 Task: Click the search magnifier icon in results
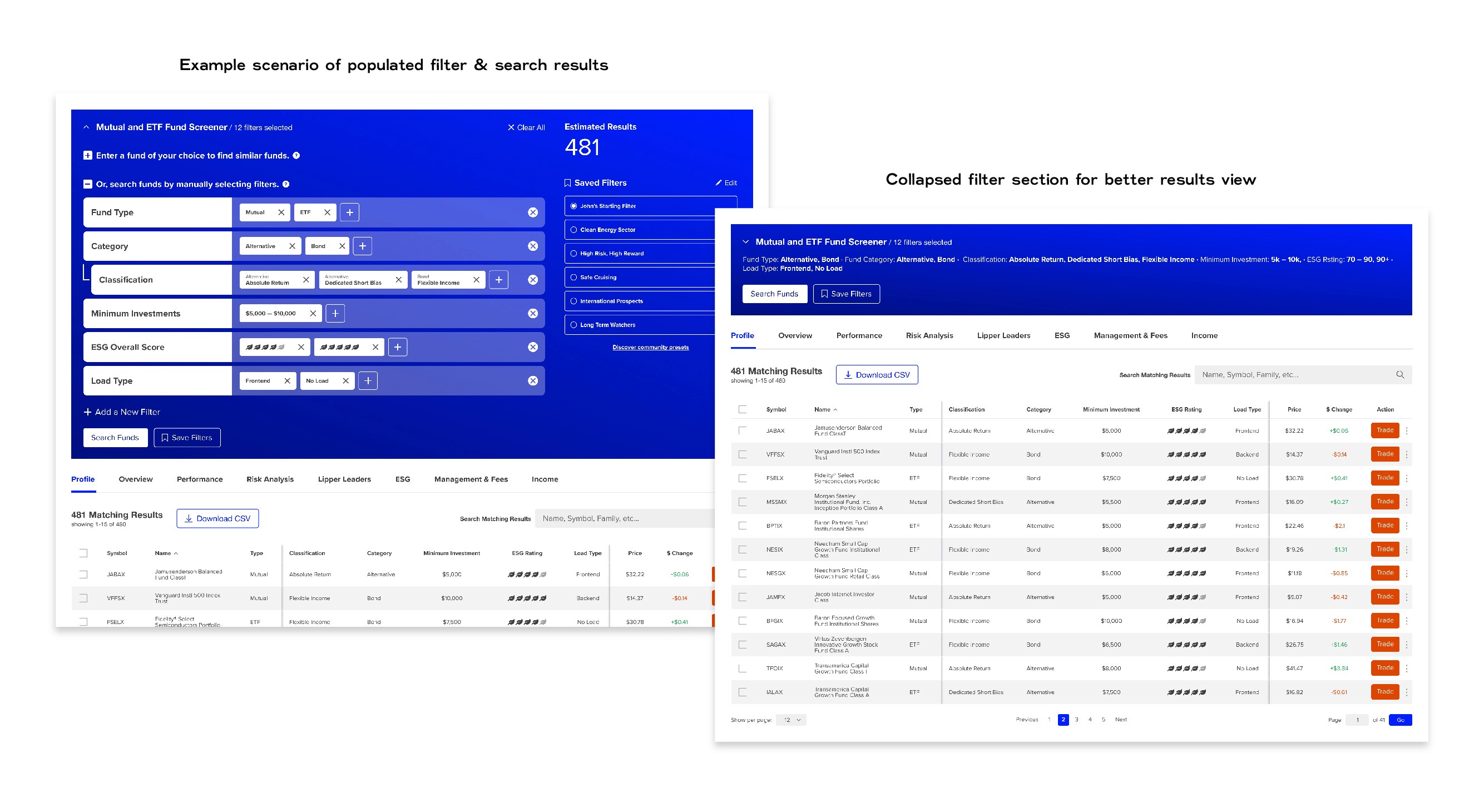pos(1400,375)
